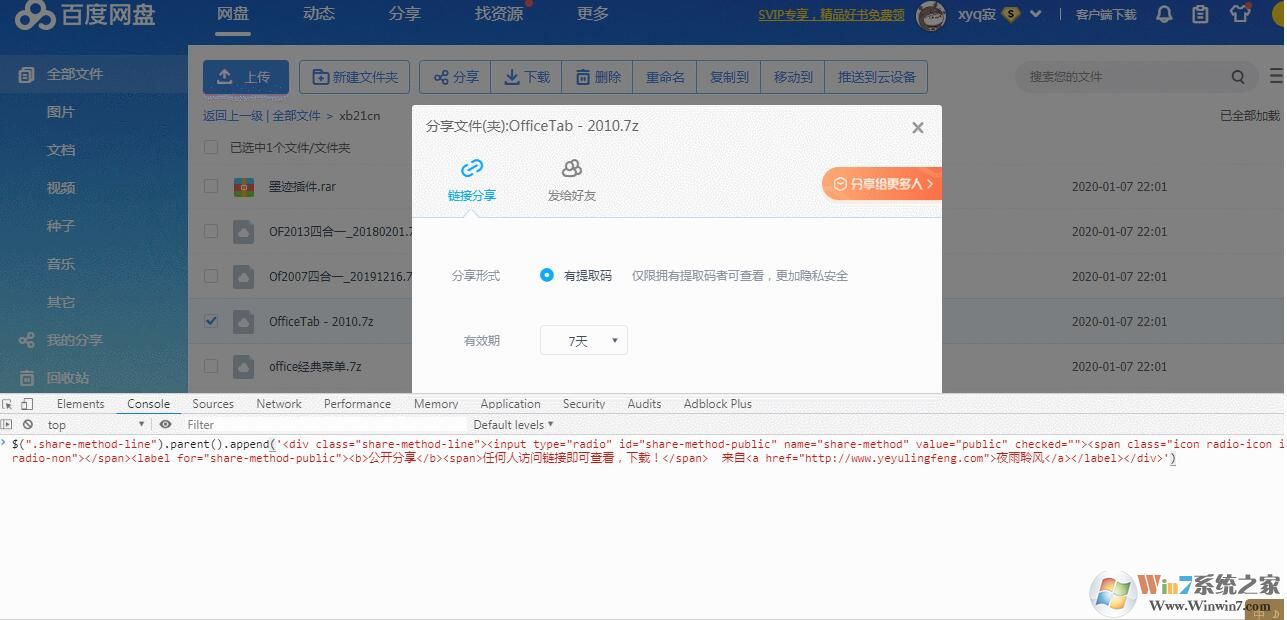This screenshot has height=620, width=1287.
Task: Uncheck the OfficeTab - 2010.7z file
Action: 211,321
